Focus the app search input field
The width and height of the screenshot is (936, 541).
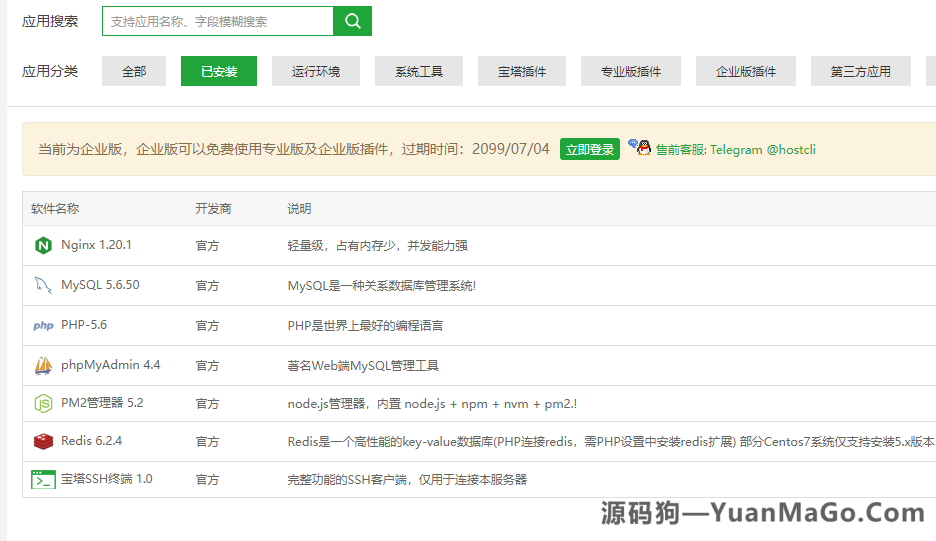217,21
